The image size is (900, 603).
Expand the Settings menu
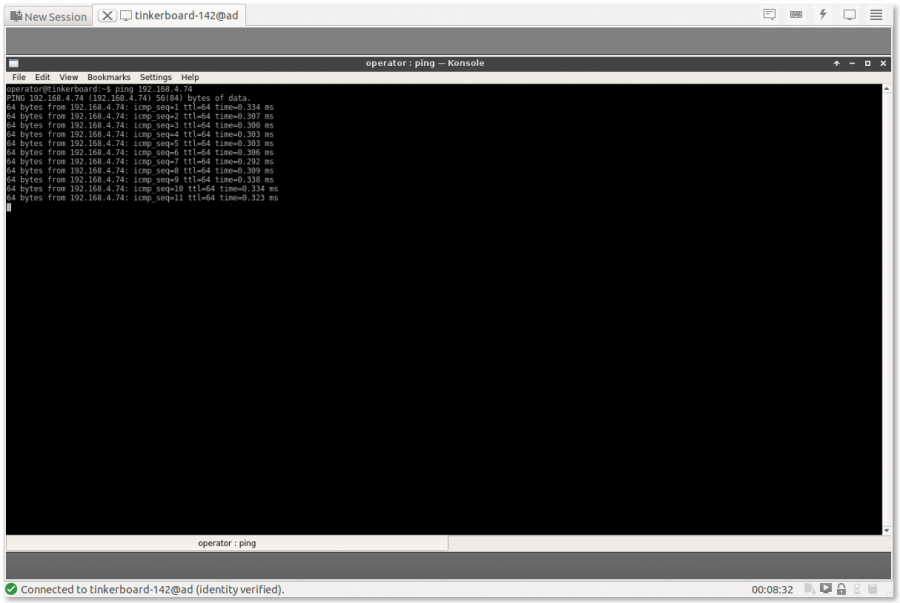(x=155, y=77)
